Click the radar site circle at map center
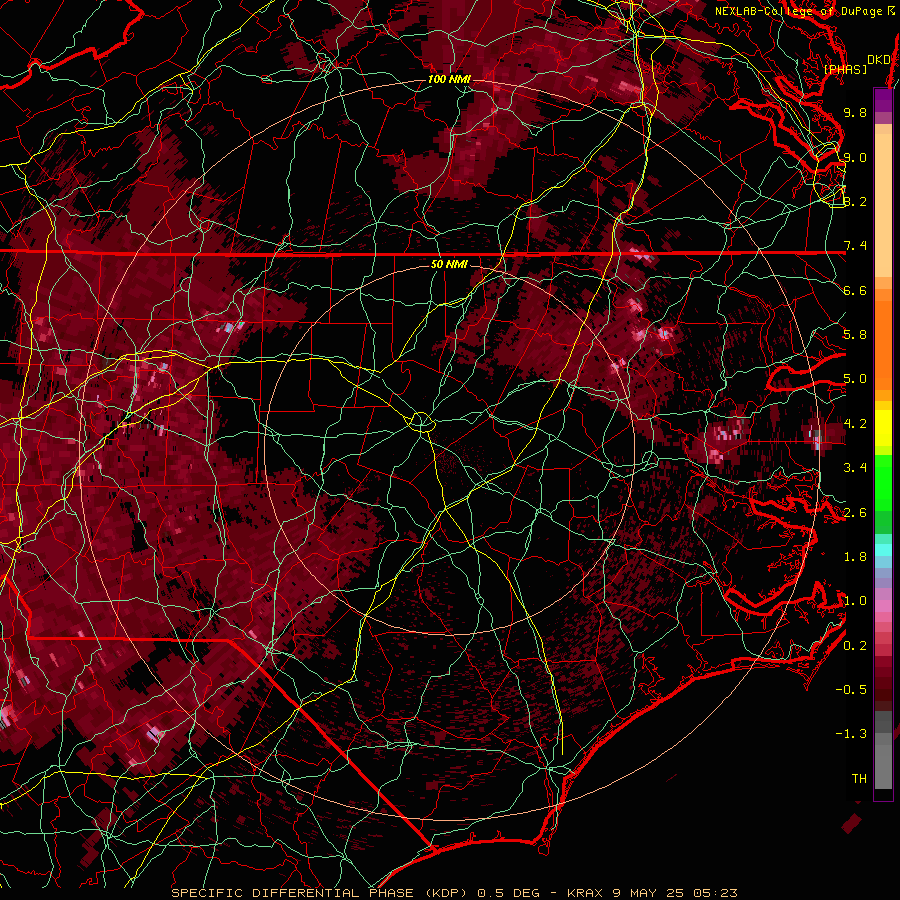900x900 pixels. coord(421,422)
